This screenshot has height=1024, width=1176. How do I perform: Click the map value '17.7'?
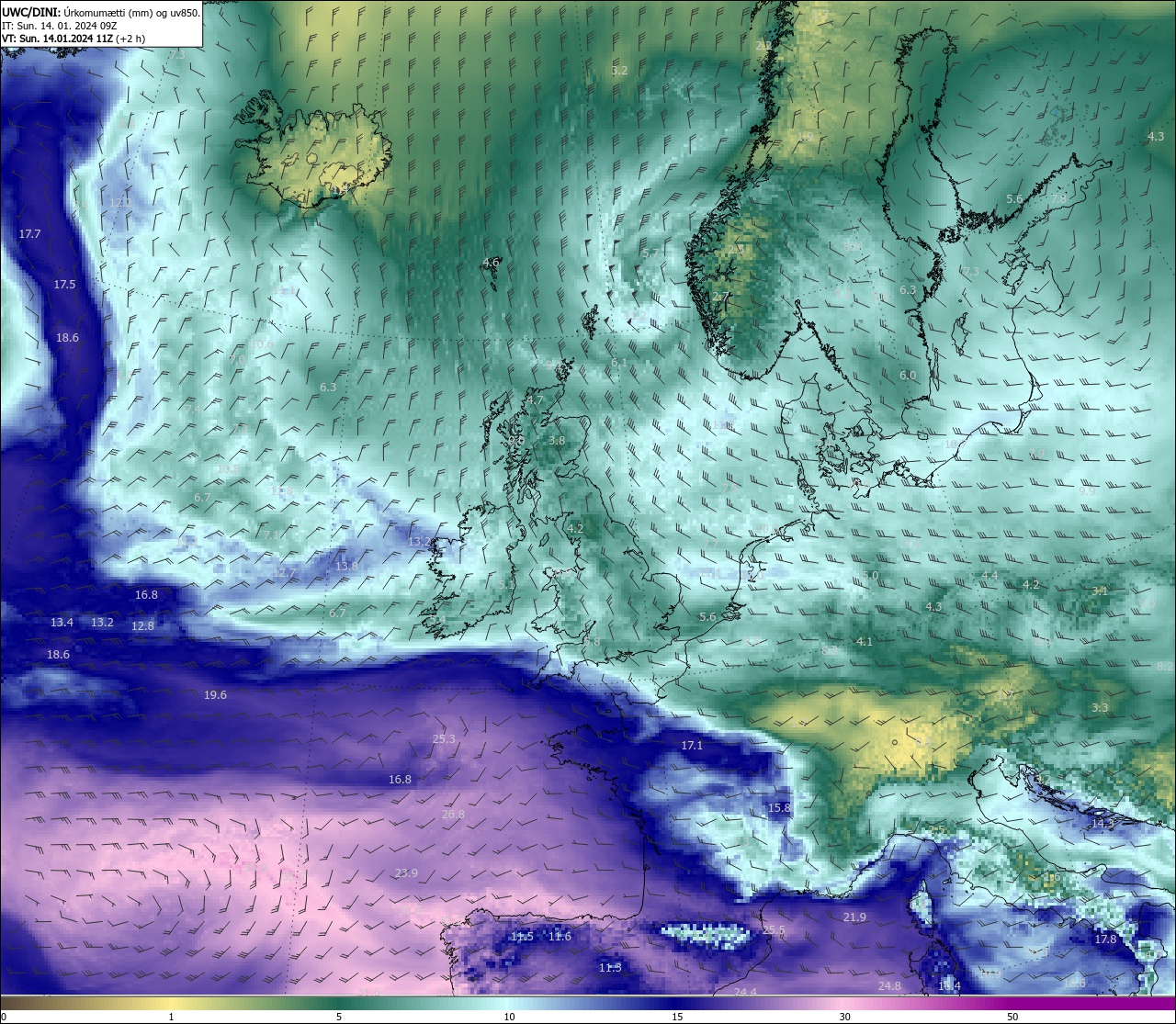30,234
